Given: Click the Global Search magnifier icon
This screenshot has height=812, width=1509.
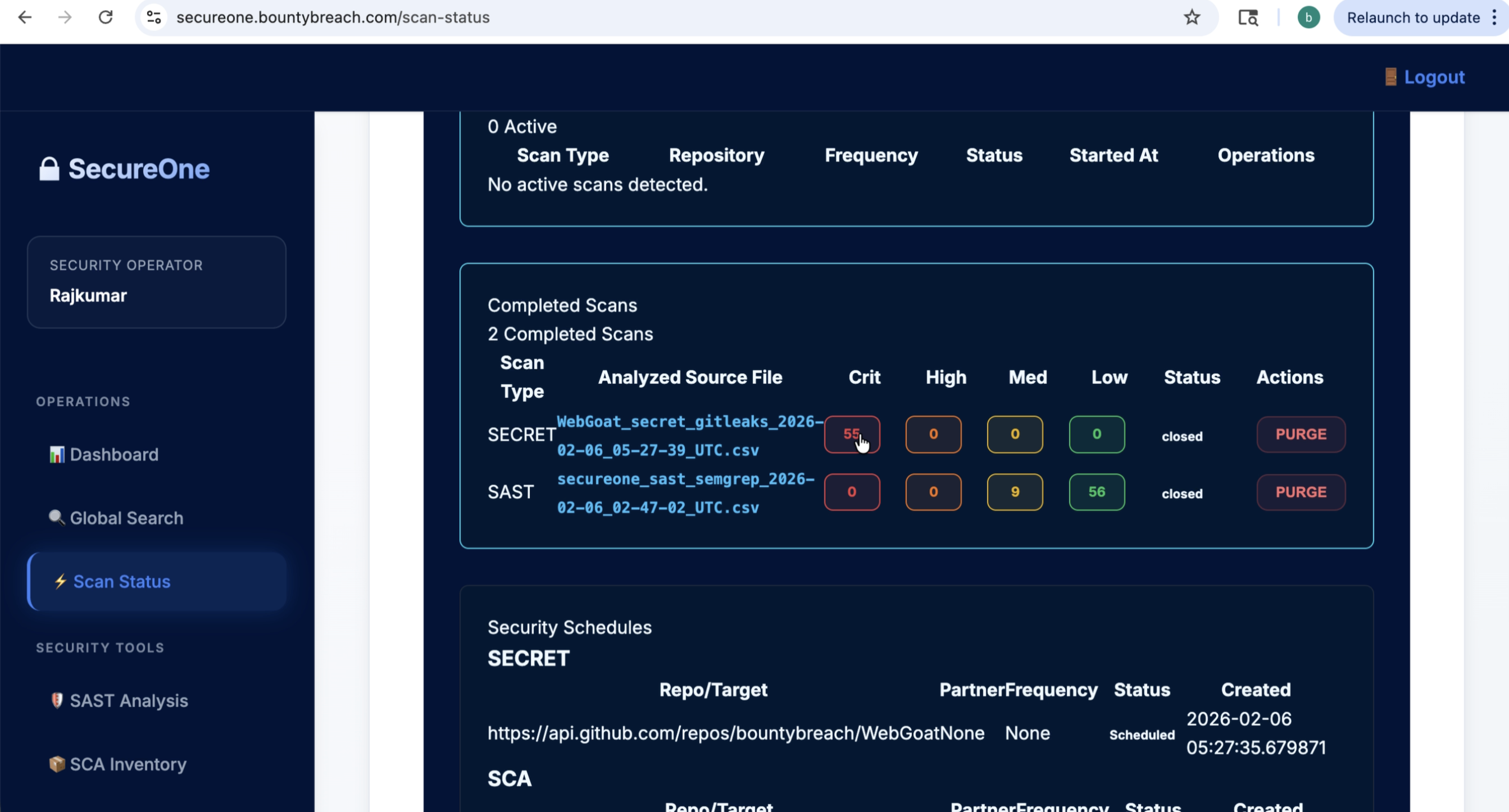Looking at the screenshot, I should [56, 518].
